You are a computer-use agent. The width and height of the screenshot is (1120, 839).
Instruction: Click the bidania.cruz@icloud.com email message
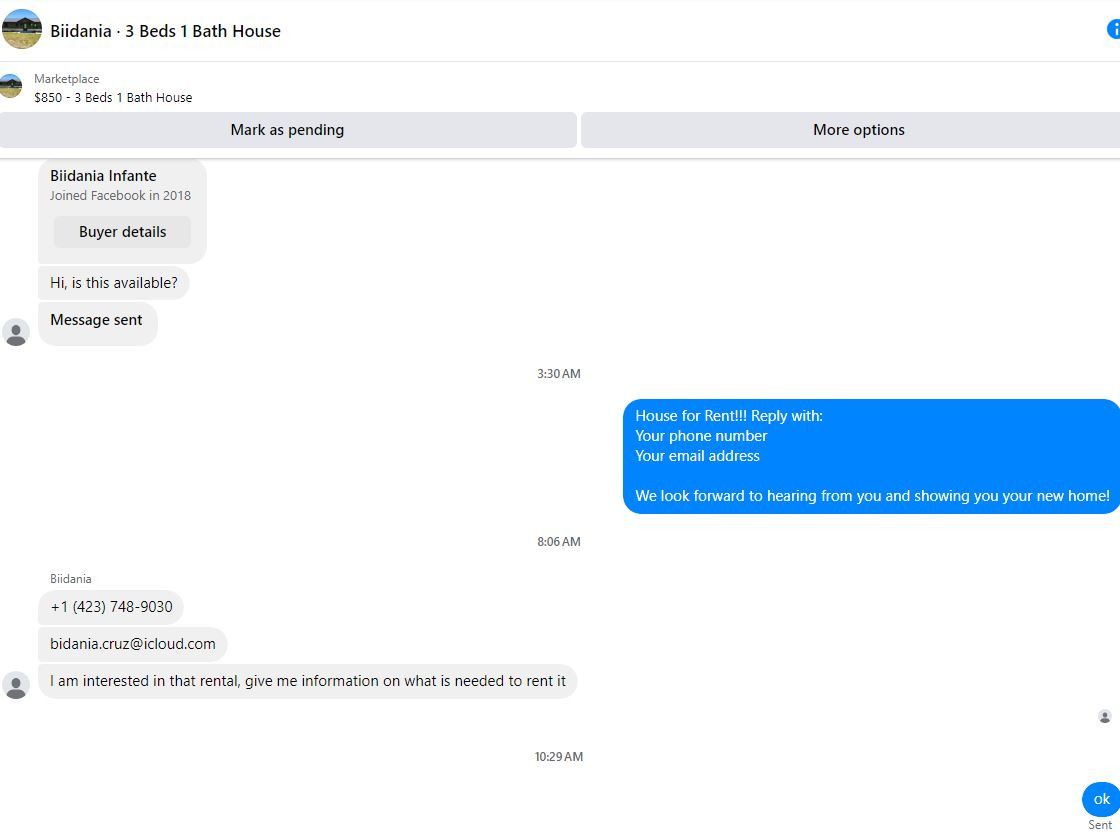click(133, 644)
